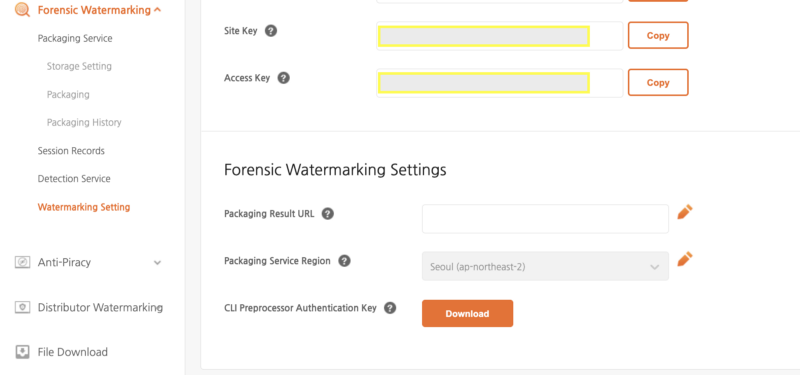Copy the Site Key value

click(x=658, y=35)
